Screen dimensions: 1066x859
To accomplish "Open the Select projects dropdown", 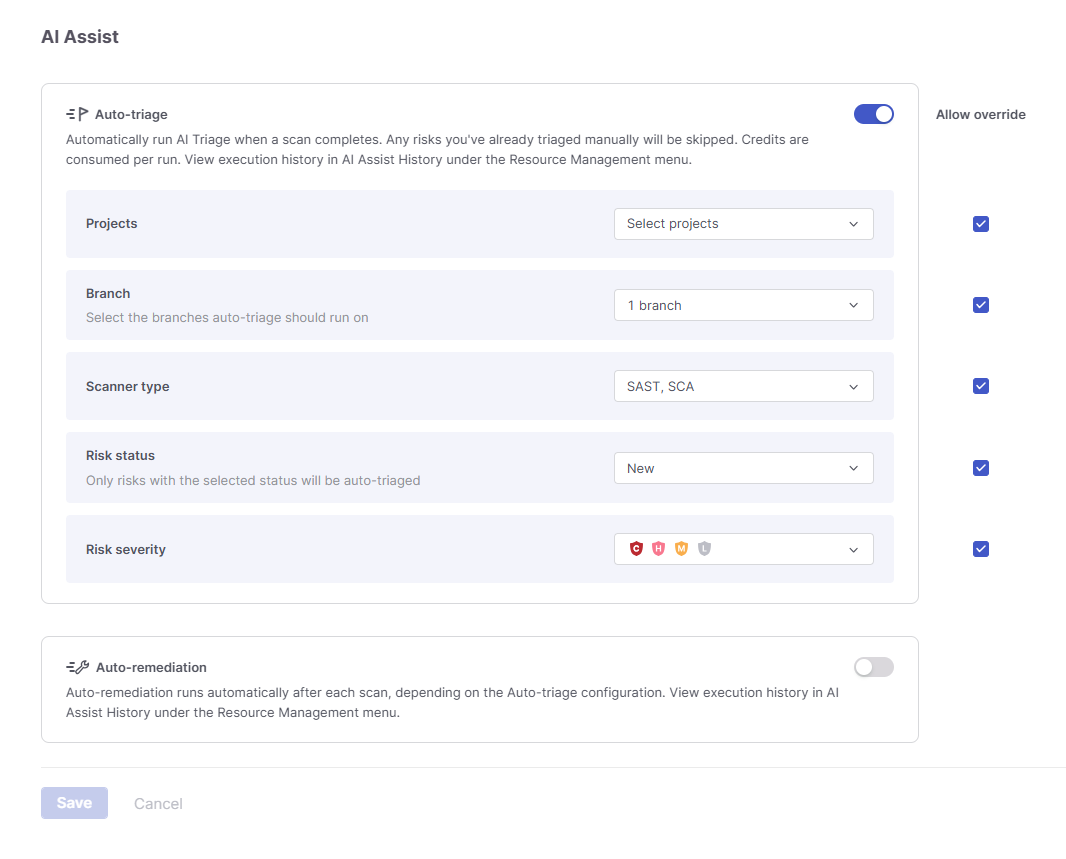I will point(744,224).
